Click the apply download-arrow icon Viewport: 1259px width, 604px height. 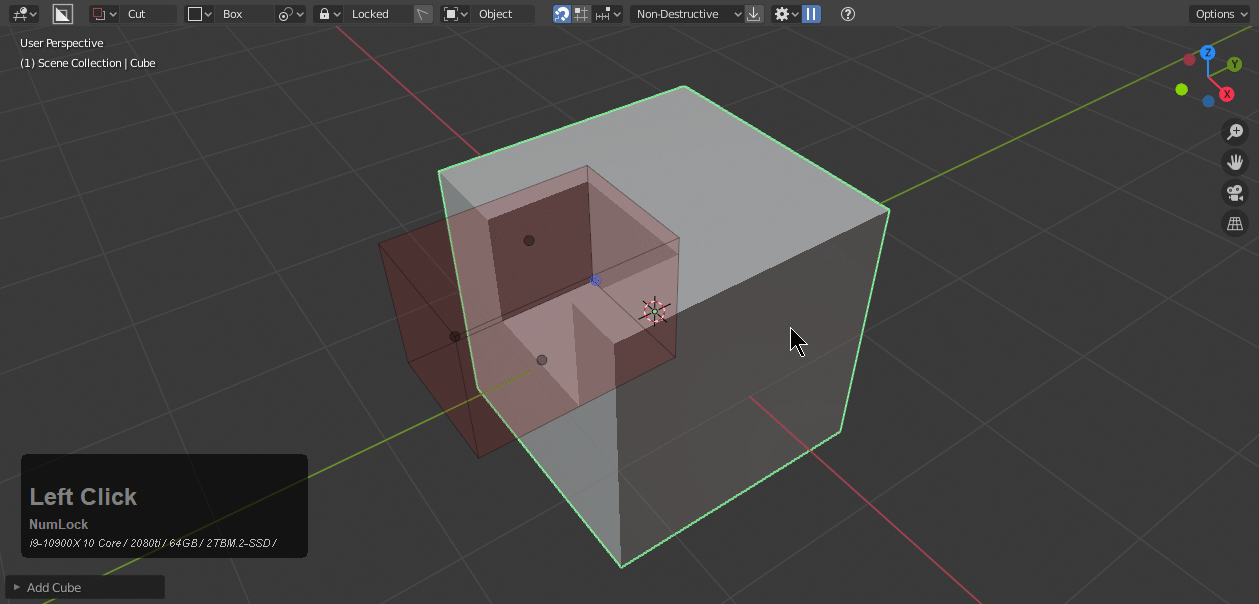point(754,14)
